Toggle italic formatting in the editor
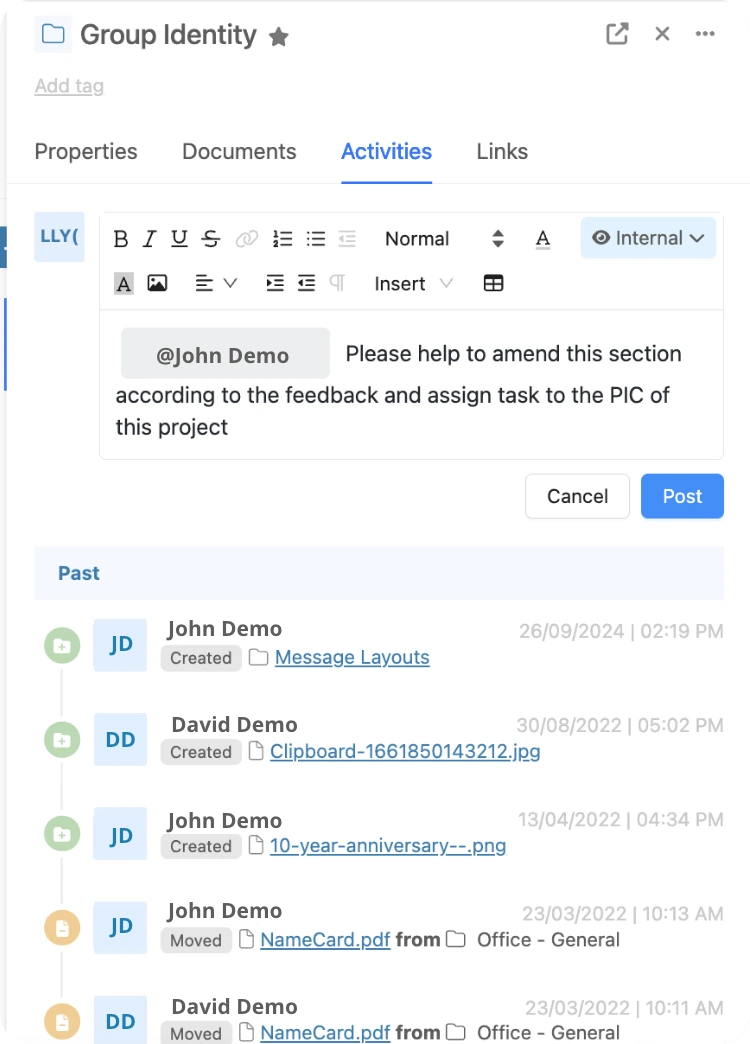This screenshot has height=1044, width=750. coord(149,238)
